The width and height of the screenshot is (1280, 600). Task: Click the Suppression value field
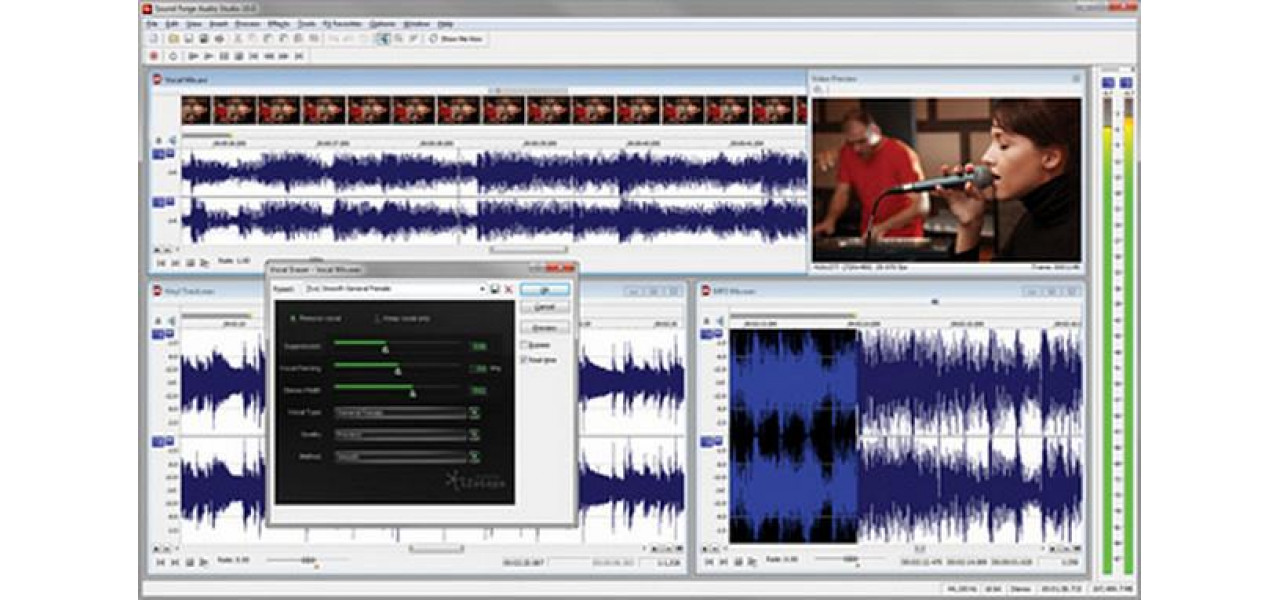coord(479,345)
